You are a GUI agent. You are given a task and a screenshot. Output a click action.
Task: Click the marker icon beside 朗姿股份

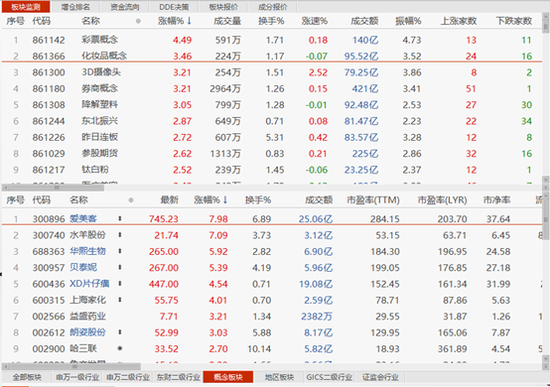coord(120,332)
